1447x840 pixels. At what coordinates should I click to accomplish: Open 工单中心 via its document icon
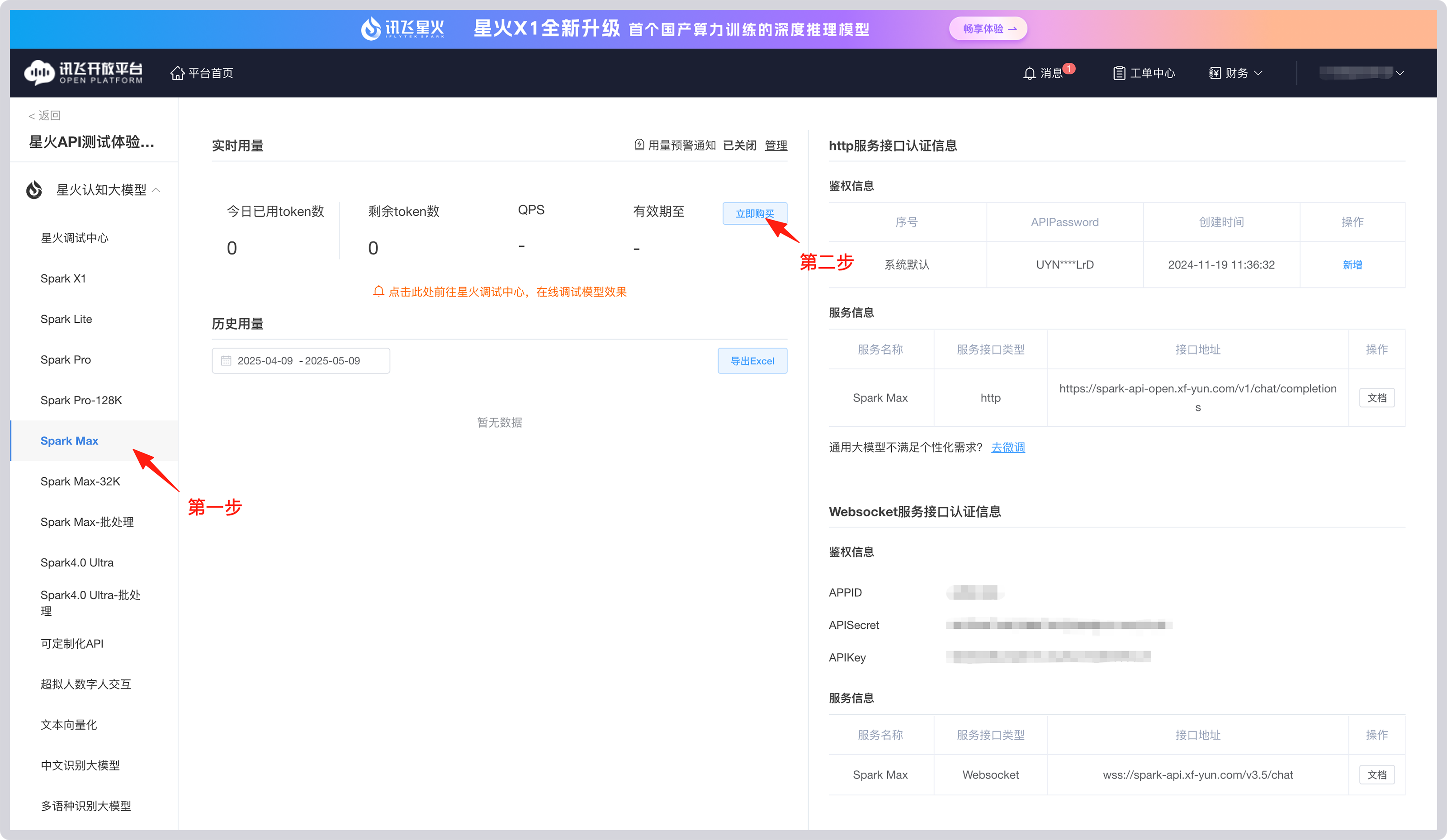(x=1119, y=72)
